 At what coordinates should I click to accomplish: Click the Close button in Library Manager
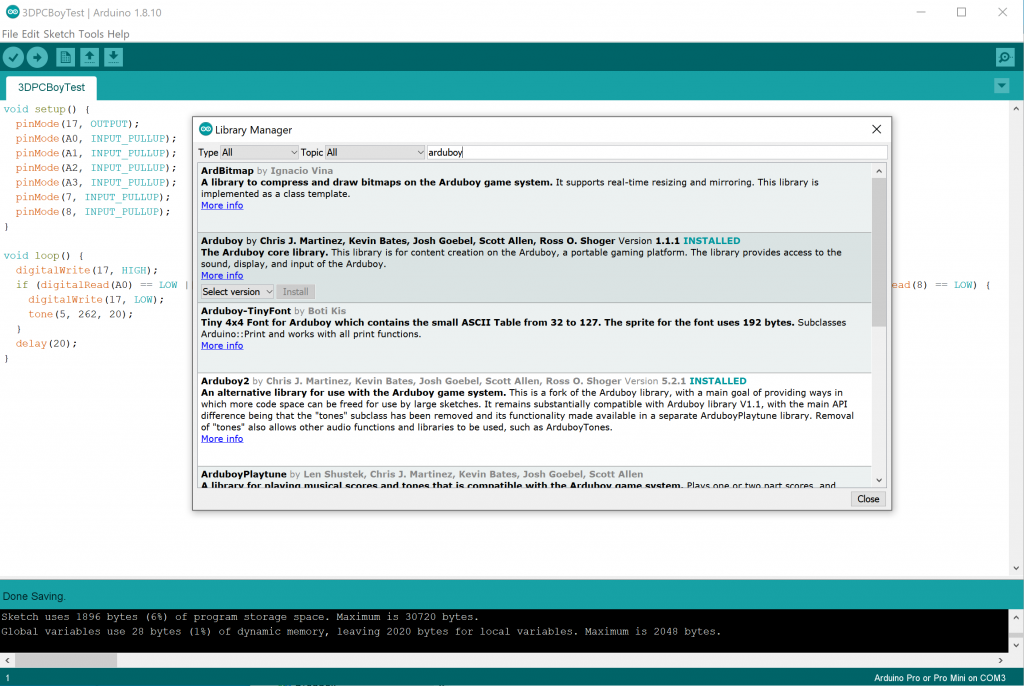[x=868, y=498]
